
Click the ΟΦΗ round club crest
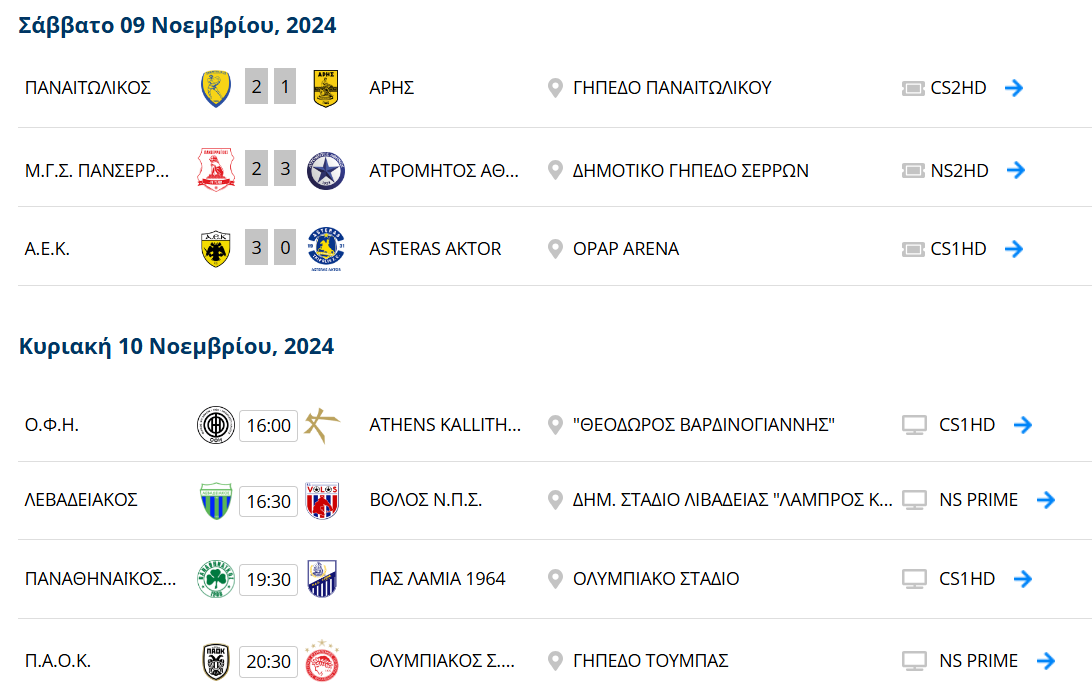(x=216, y=425)
